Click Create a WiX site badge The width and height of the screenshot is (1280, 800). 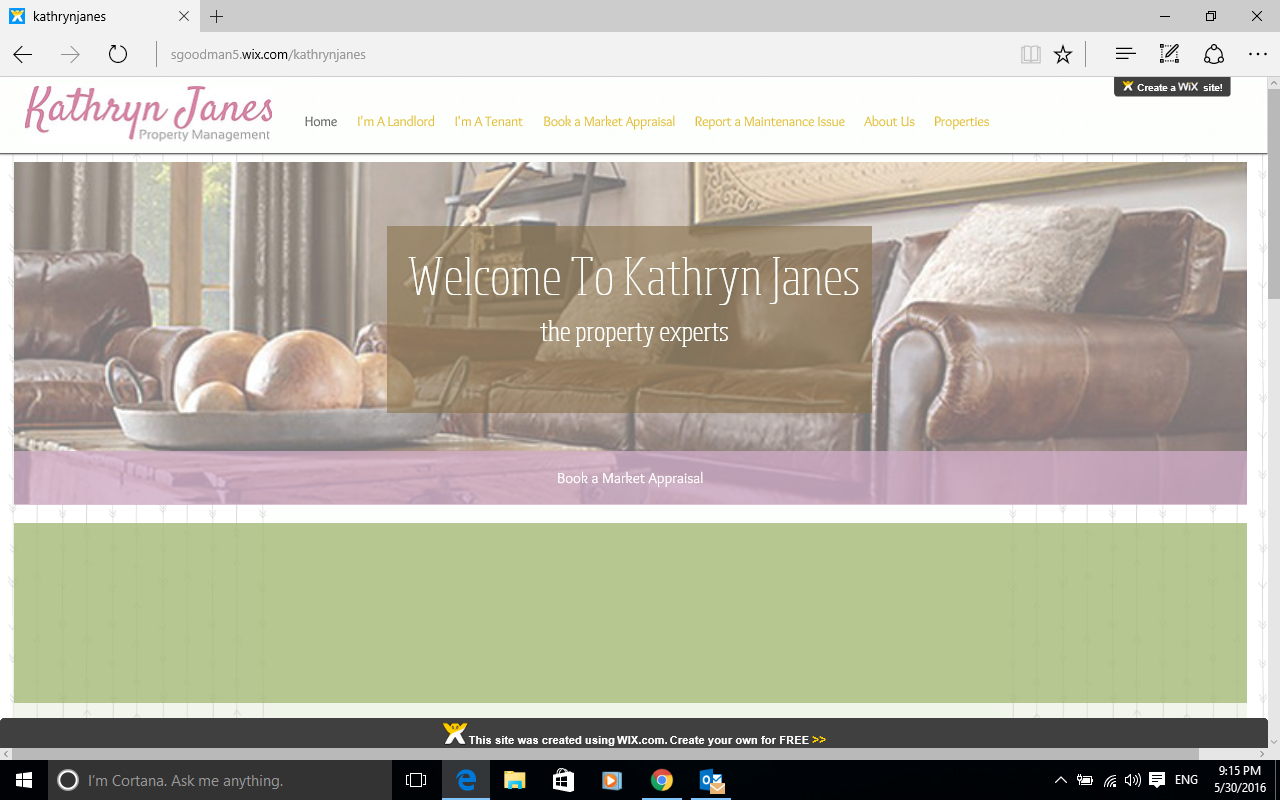[1172, 87]
